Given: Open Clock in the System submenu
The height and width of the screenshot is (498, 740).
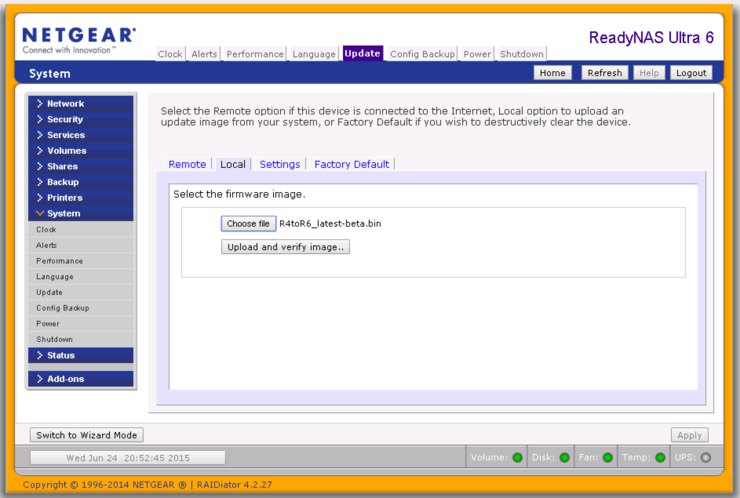Looking at the screenshot, I should click(81, 229).
